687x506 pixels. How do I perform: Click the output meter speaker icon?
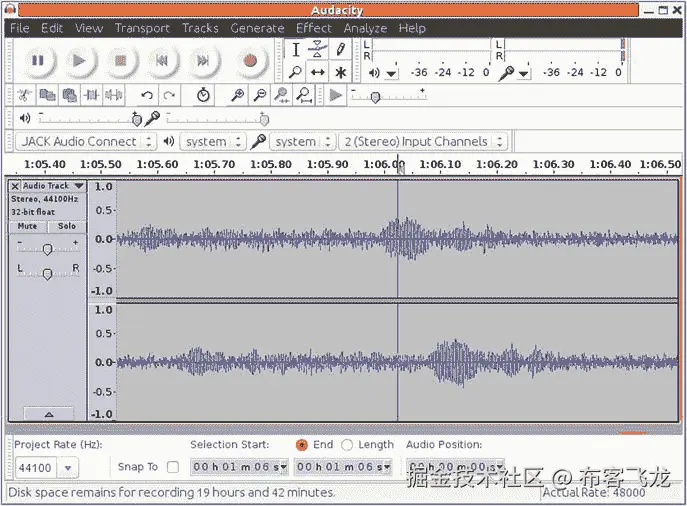click(374, 73)
